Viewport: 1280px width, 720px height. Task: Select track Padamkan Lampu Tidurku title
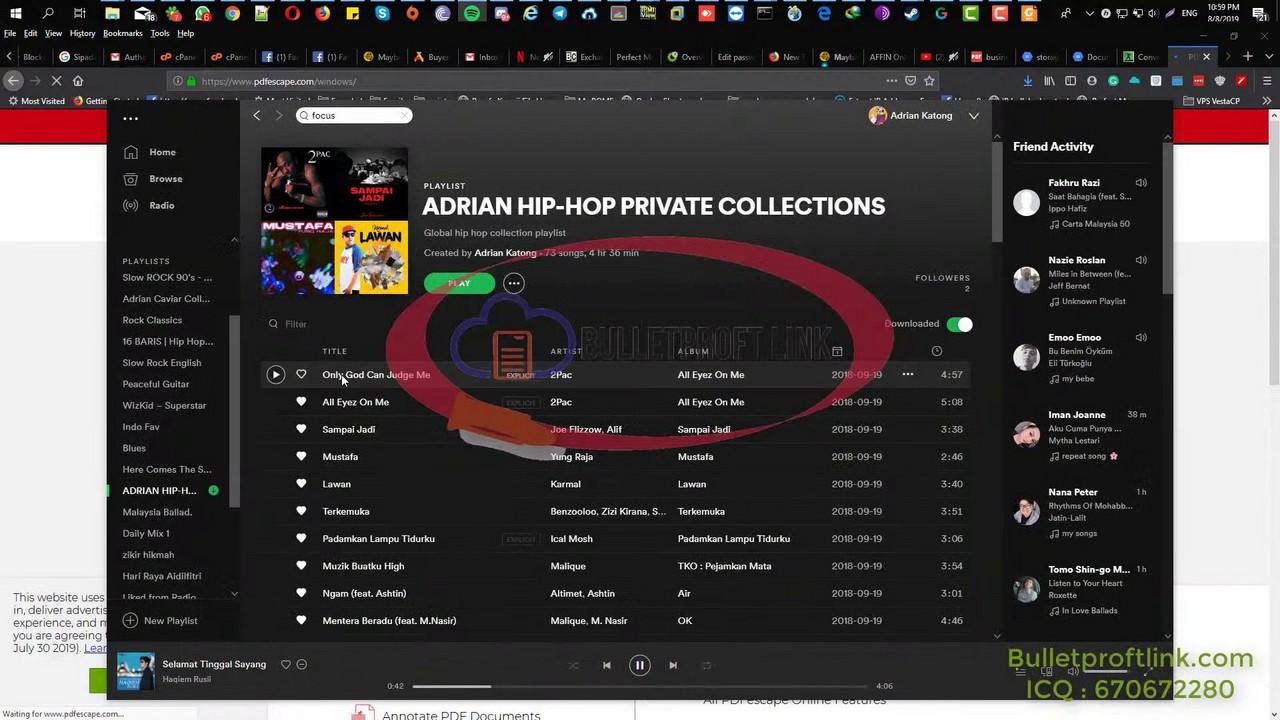tap(379, 539)
